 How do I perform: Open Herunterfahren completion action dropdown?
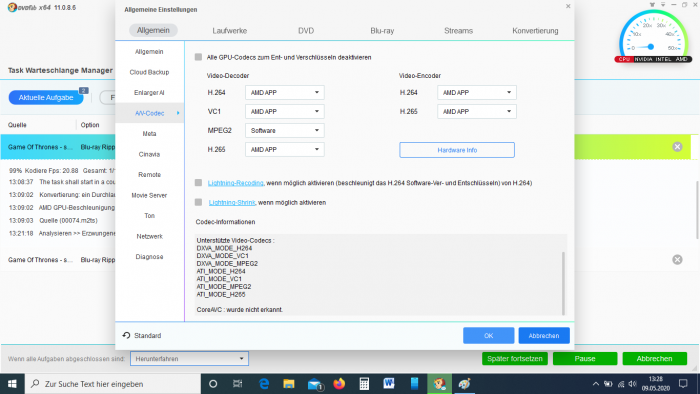(189, 358)
